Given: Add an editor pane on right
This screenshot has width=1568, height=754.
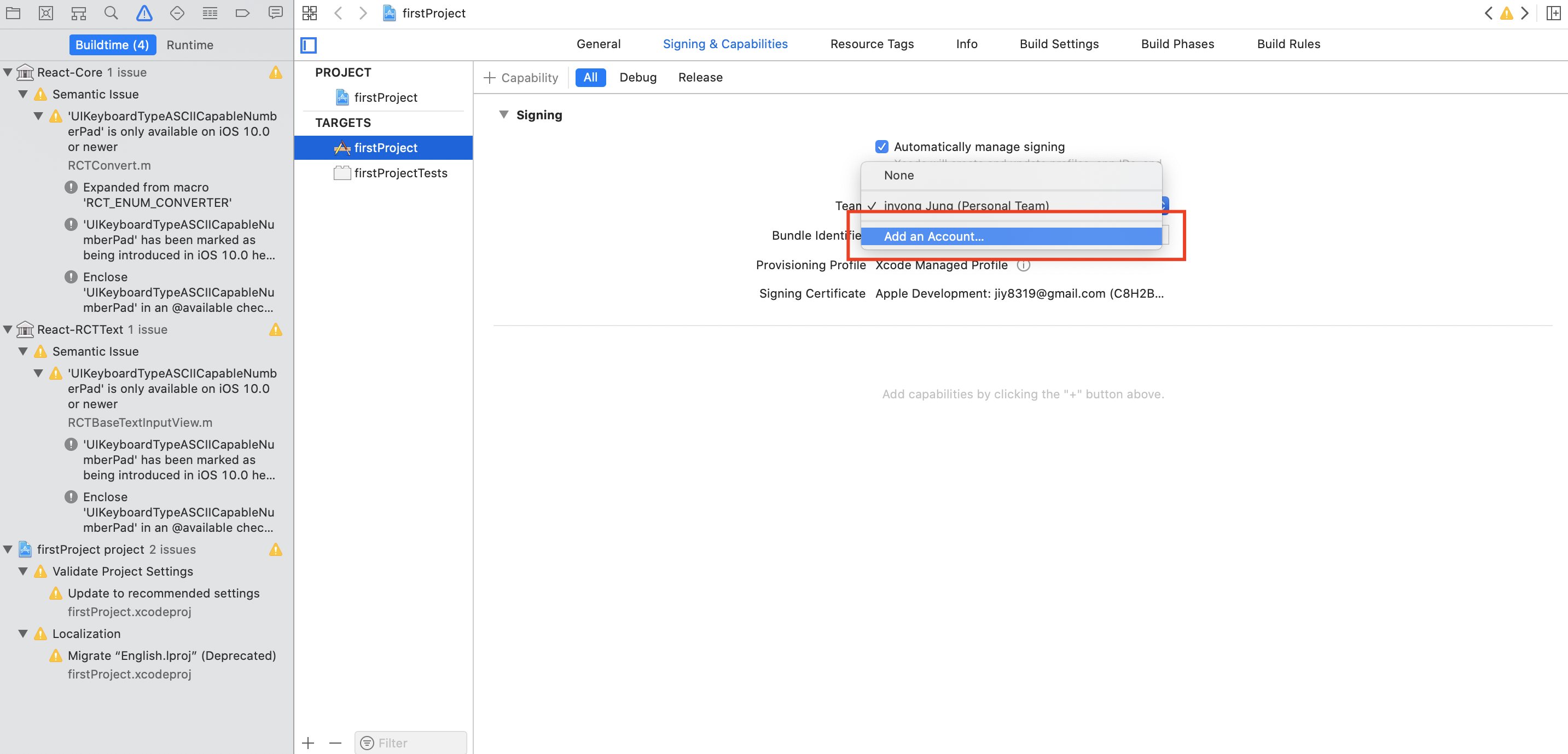Looking at the screenshot, I should (1553, 13).
